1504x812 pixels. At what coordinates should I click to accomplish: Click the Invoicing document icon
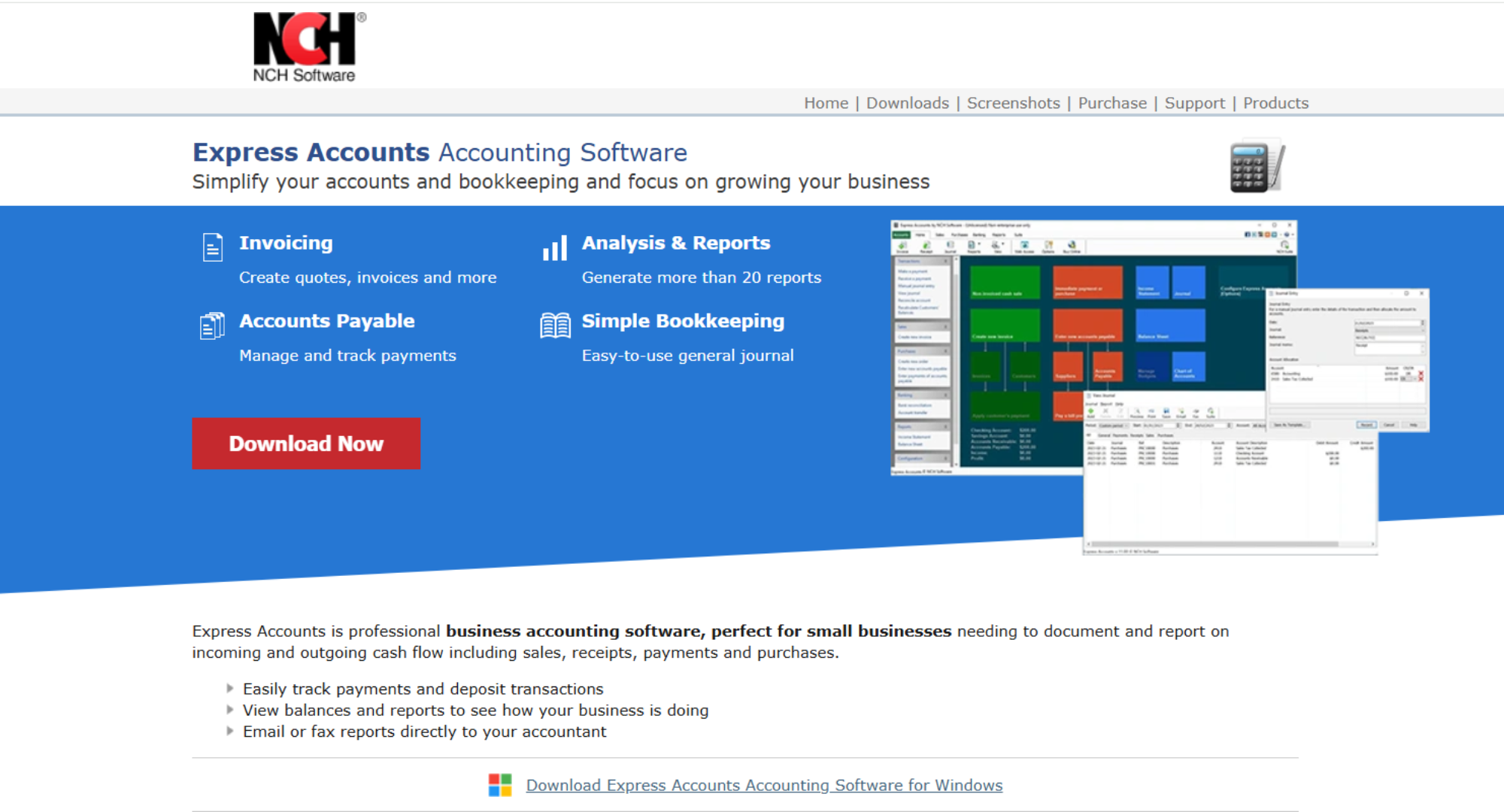tap(213, 247)
